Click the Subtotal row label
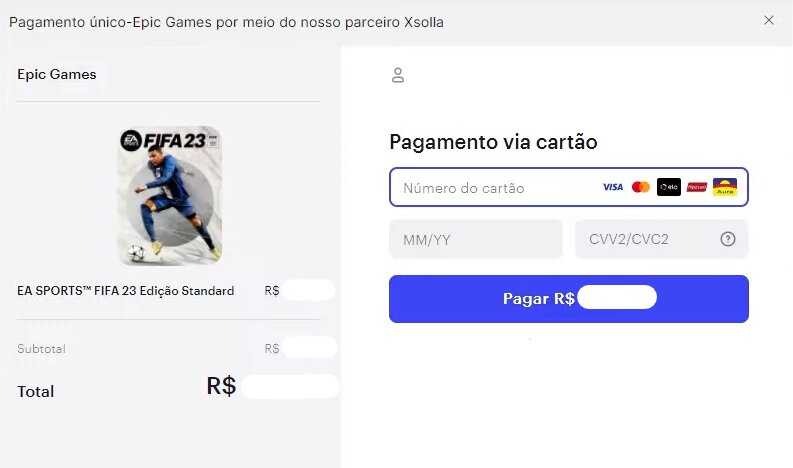The image size is (793, 468). click(41, 349)
